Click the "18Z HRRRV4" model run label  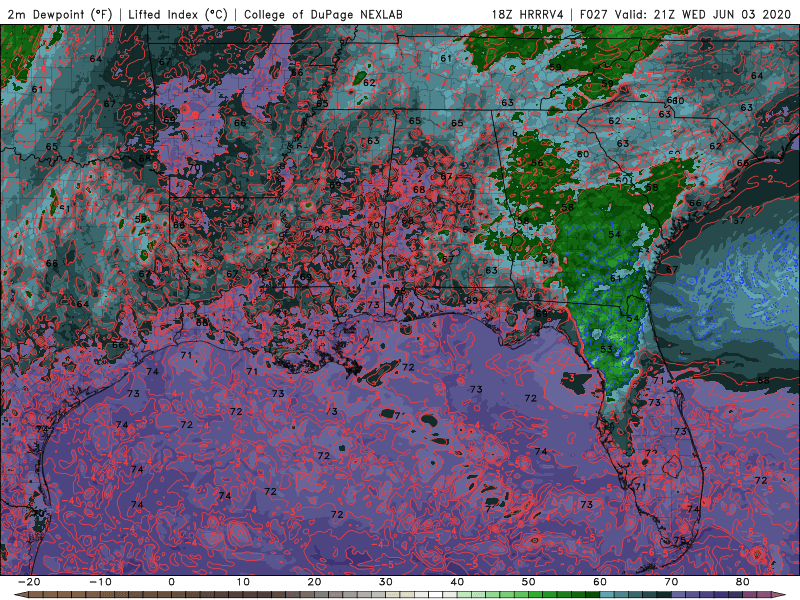(528, 14)
